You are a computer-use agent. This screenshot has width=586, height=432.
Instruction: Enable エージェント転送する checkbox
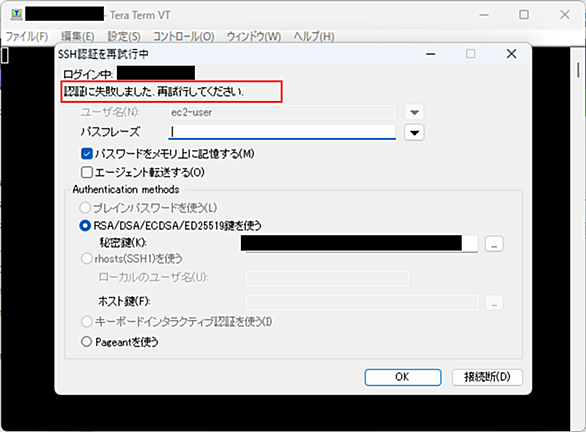point(87,172)
